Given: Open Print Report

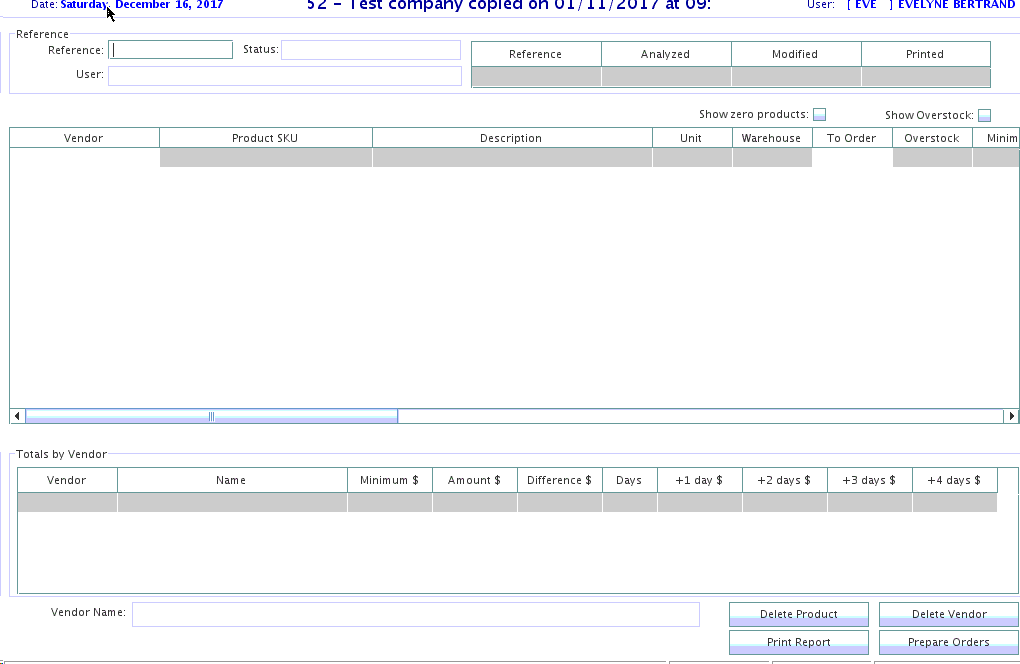Looking at the screenshot, I should coord(798,642).
